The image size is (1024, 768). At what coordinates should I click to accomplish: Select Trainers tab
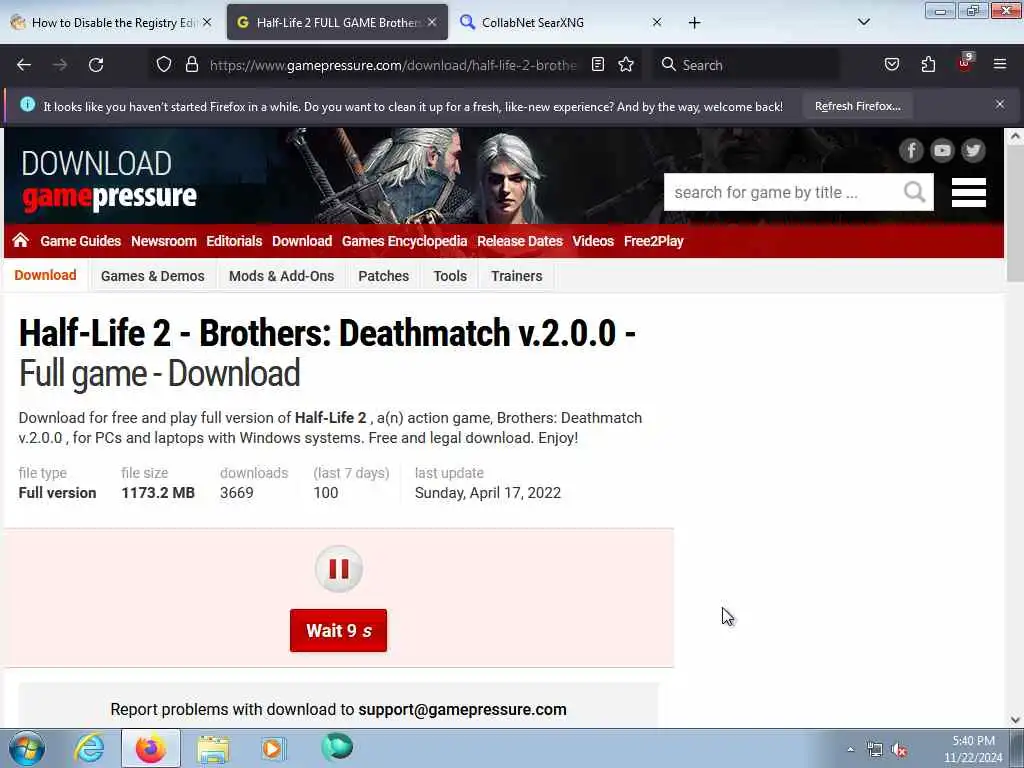coord(517,276)
